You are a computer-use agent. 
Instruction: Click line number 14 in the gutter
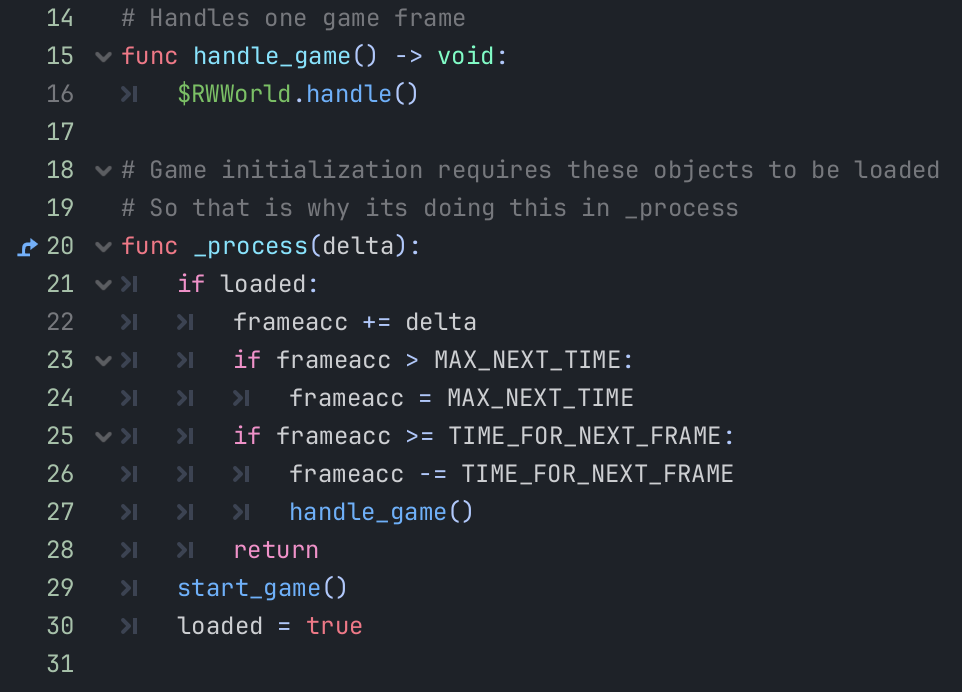(x=60, y=18)
